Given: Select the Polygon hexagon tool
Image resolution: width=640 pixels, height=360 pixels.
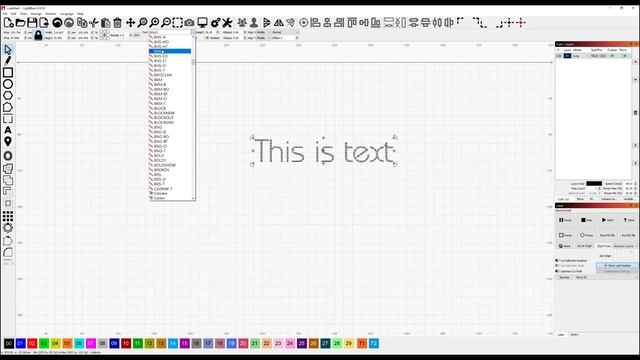Looking at the screenshot, I should coord(8,96).
